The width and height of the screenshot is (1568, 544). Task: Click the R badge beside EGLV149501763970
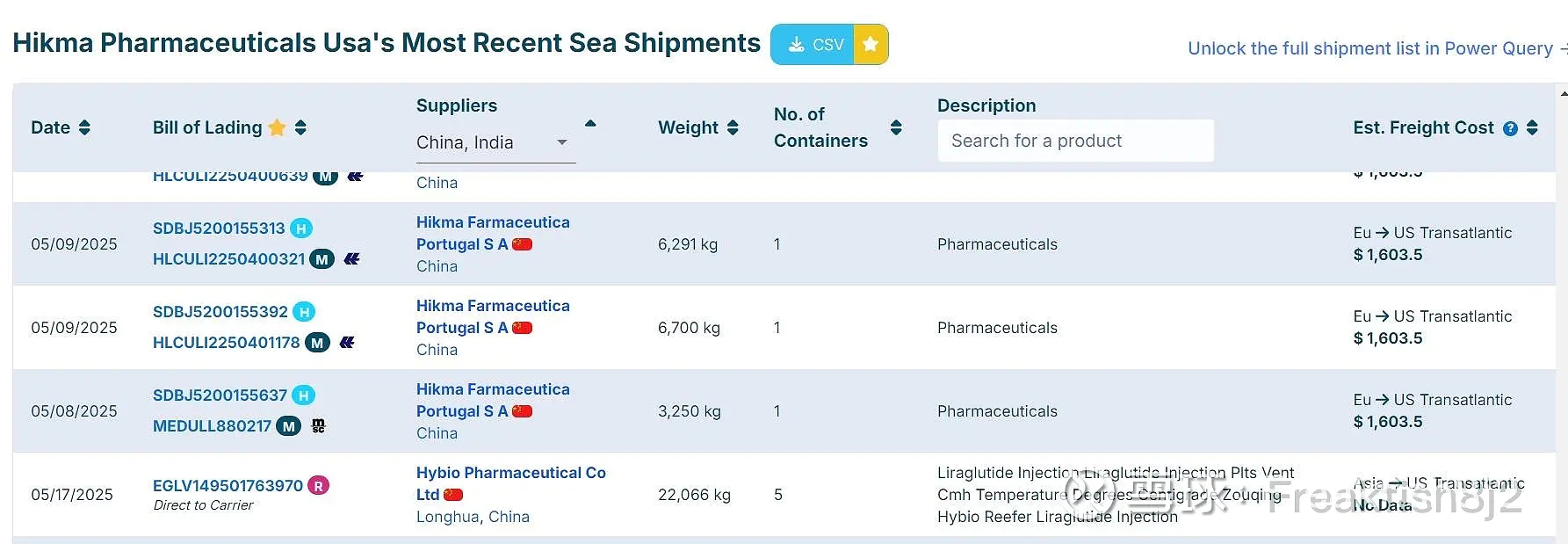coord(318,485)
